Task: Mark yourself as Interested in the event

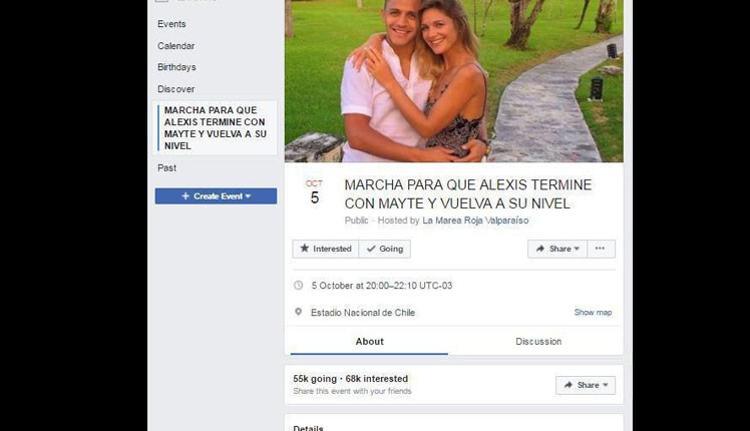Action: [x=325, y=249]
